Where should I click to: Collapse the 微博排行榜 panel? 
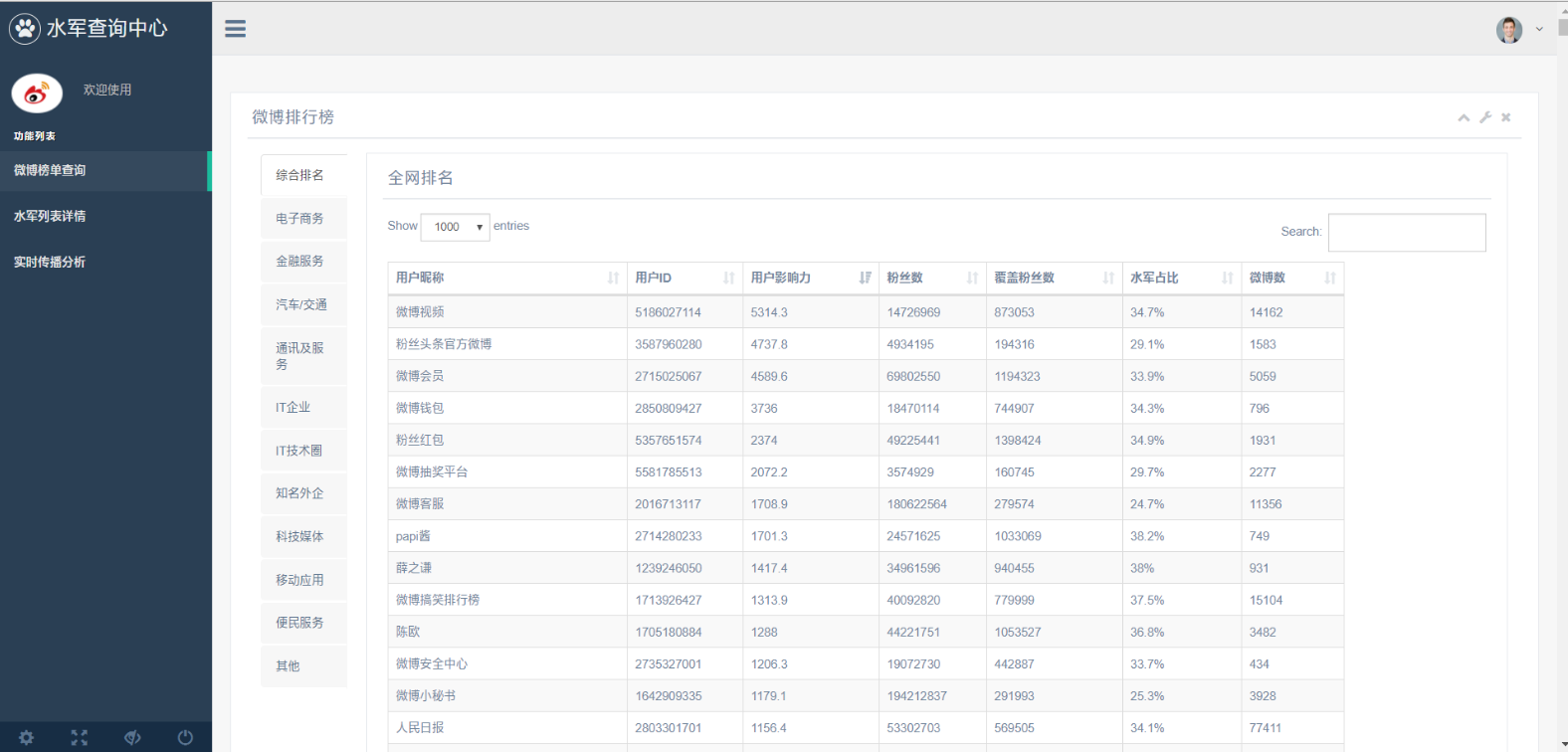tap(1464, 117)
